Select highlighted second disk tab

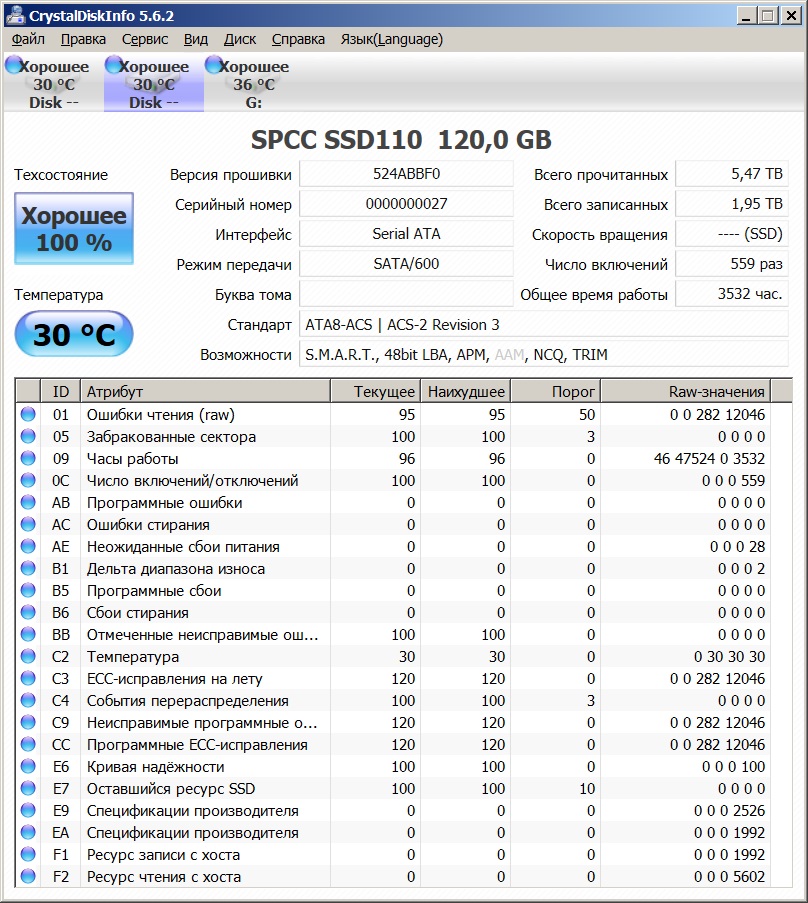point(154,84)
